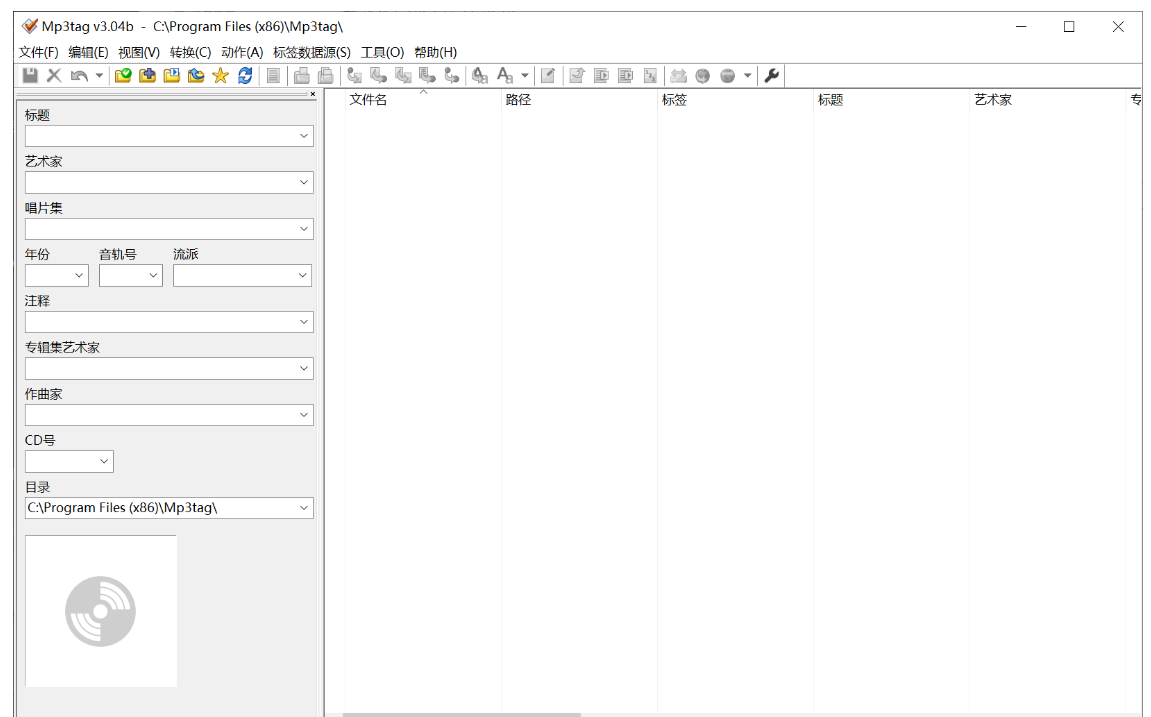Click the 艺术家 column header in file list
This screenshot has height=717, width=1151.
pos(992,100)
